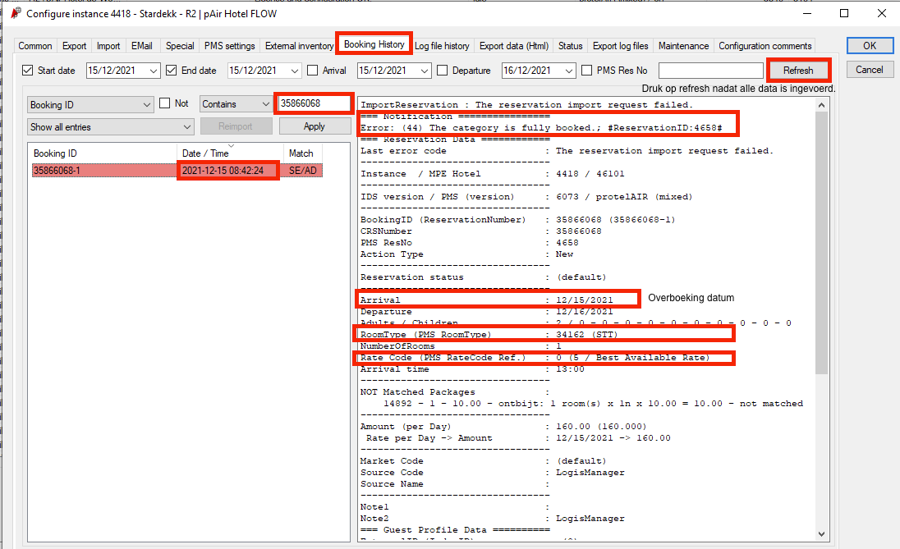The image size is (900, 549).
Task: Click the error line 'The category is fully booked'
Action: [541, 128]
